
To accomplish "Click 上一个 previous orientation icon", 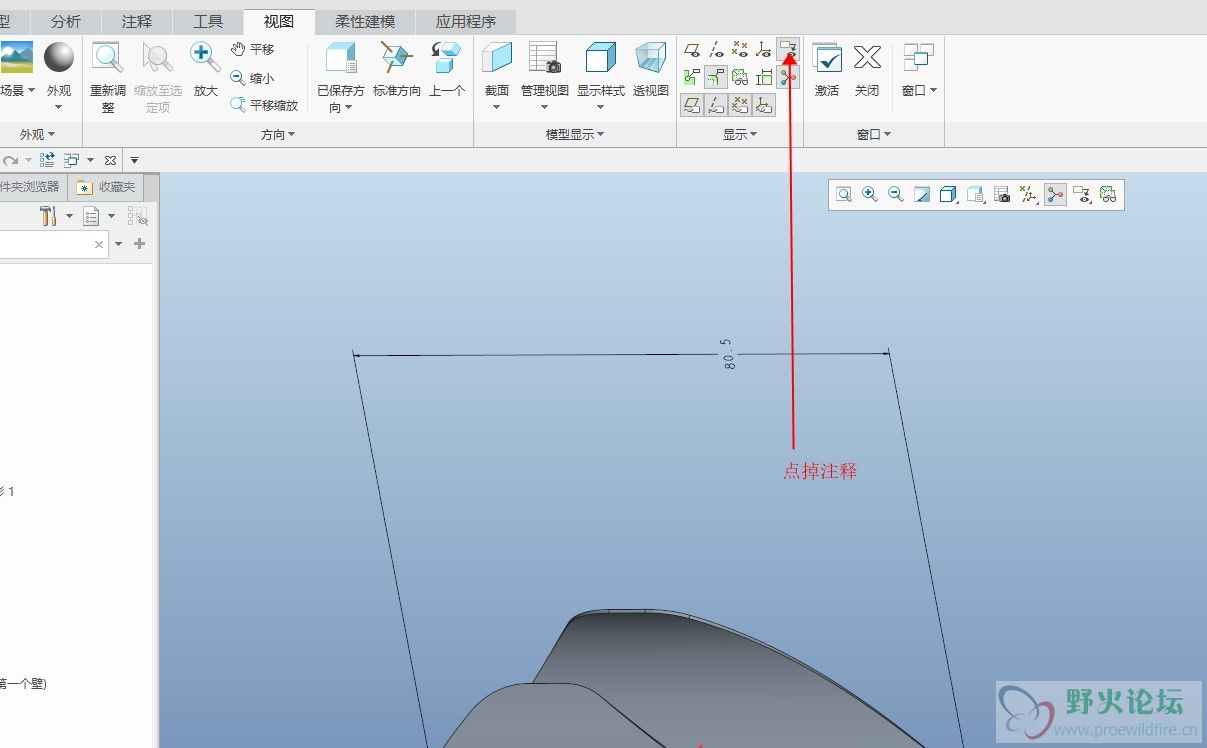I will tap(446, 58).
